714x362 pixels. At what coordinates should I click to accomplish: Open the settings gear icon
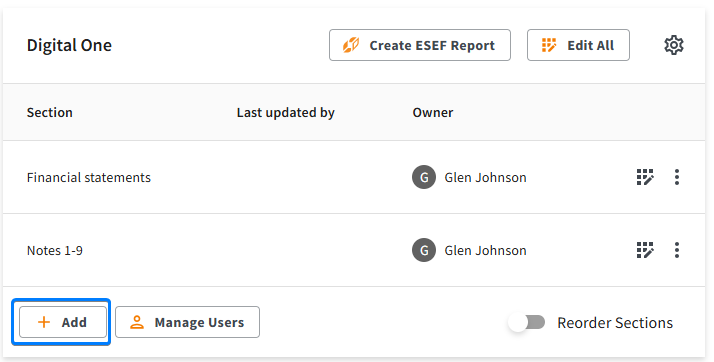click(673, 45)
